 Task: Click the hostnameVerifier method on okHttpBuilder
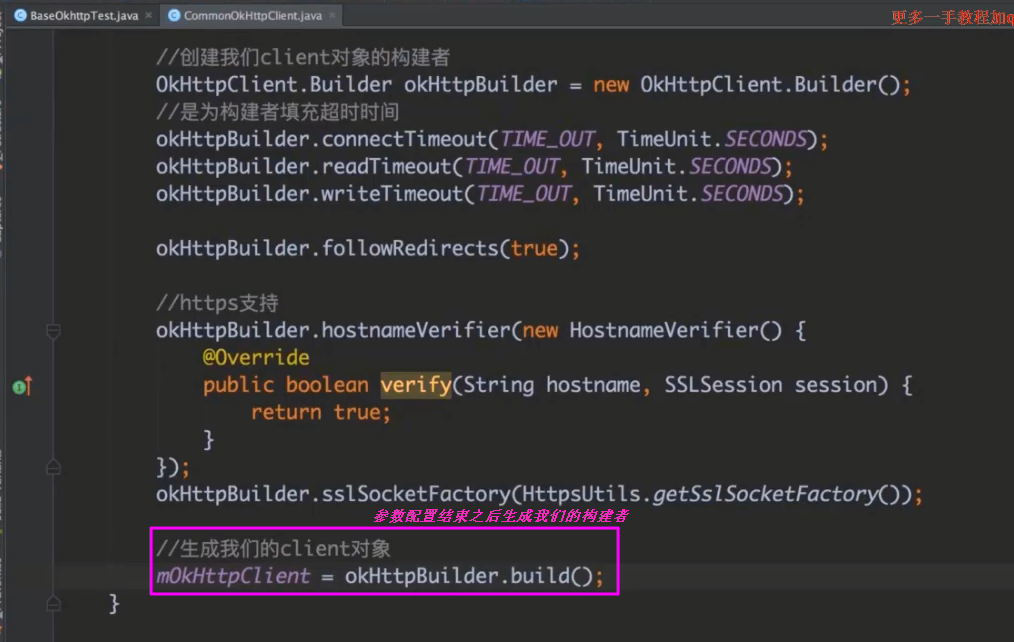[416, 330]
